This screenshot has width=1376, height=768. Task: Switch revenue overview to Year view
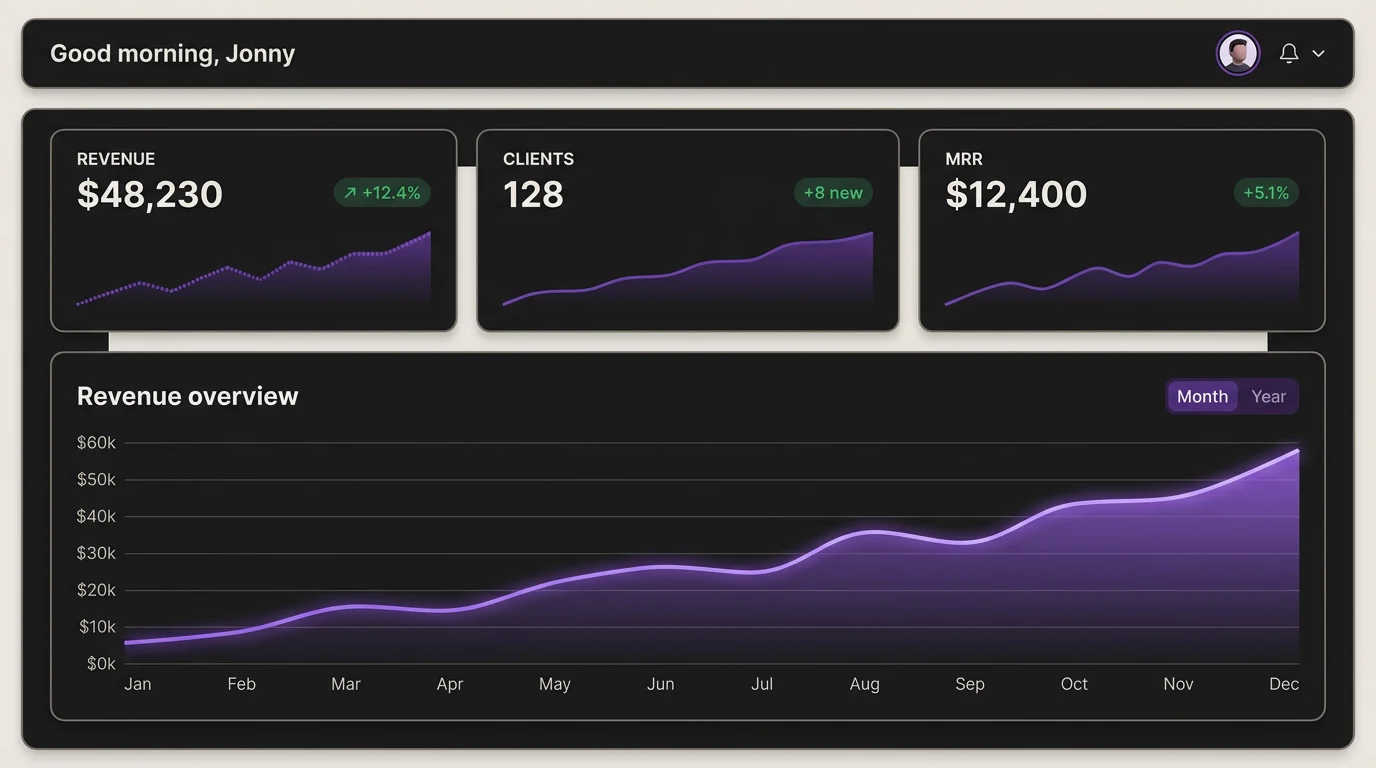tap(1268, 396)
